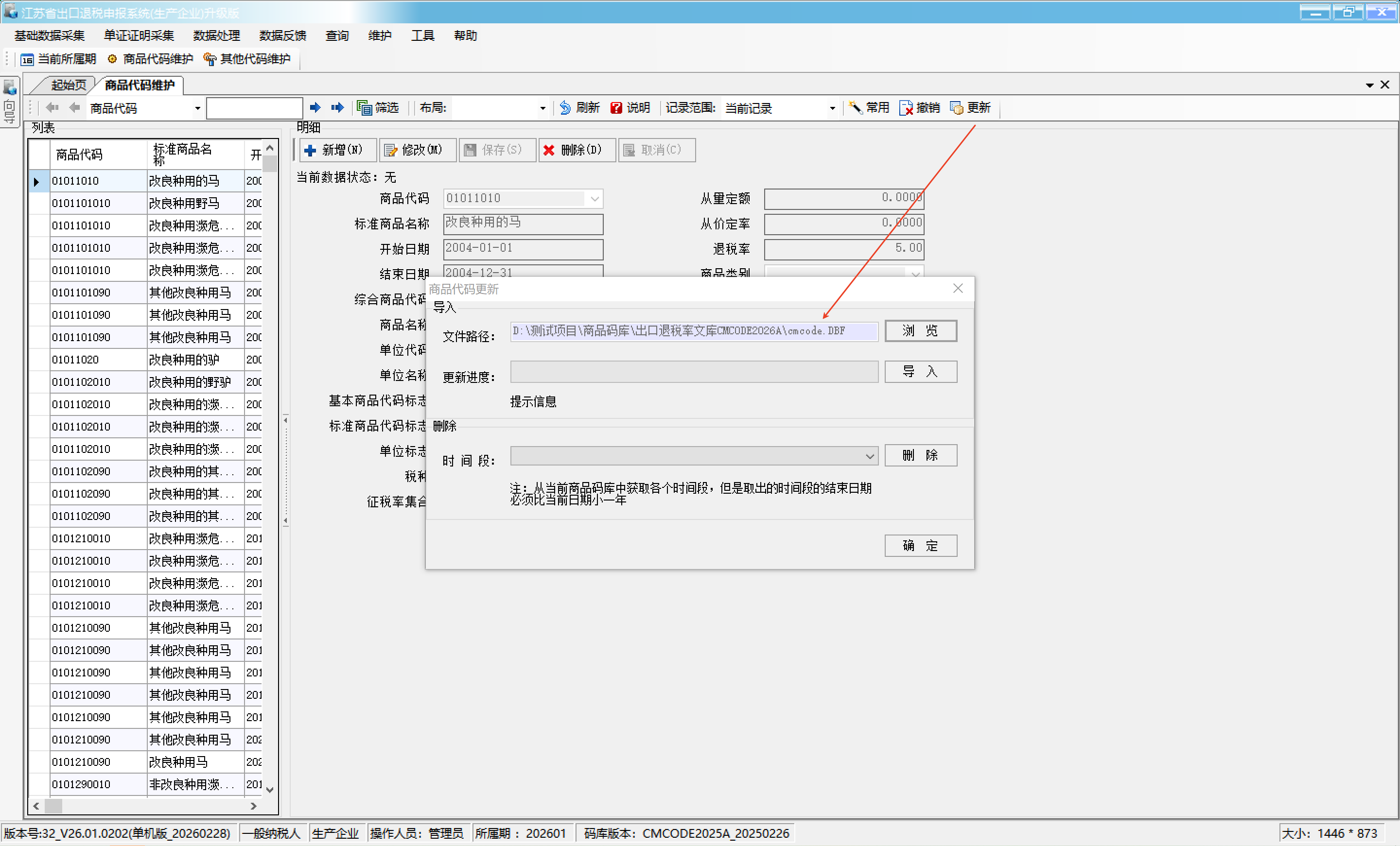
Task: Open the 数据处理 menu
Action: click(216, 36)
